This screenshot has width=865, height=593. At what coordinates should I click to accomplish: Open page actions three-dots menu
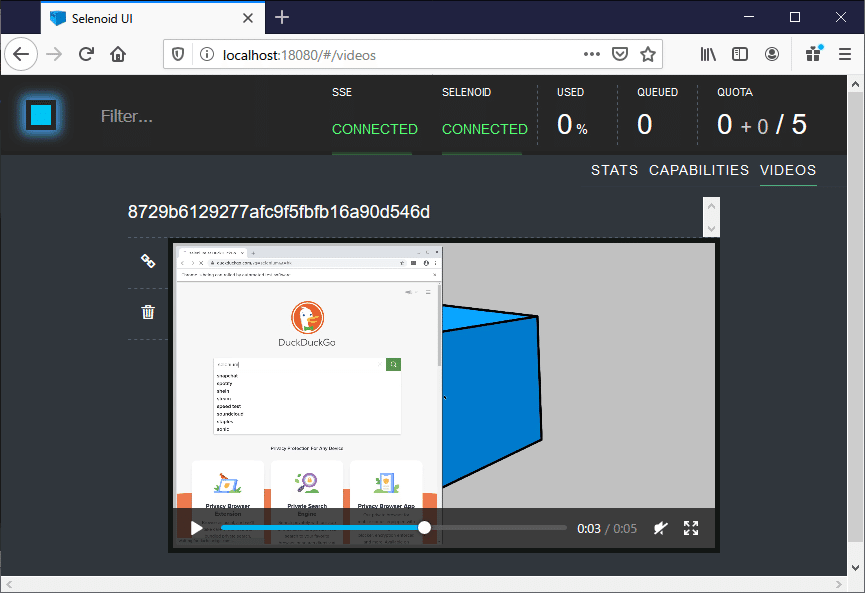(x=591, y=54)
